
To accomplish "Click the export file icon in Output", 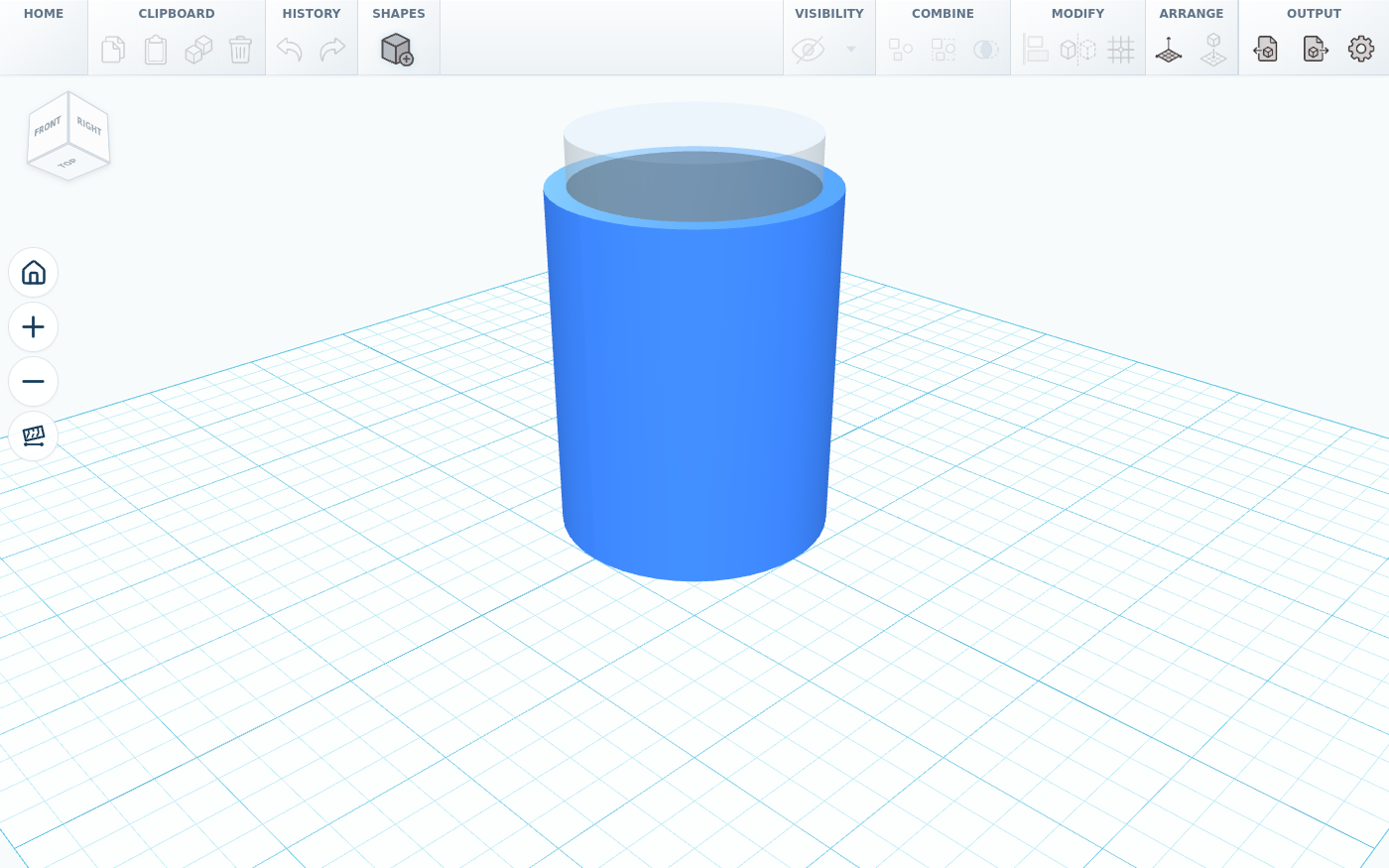I will point(1316,50).
